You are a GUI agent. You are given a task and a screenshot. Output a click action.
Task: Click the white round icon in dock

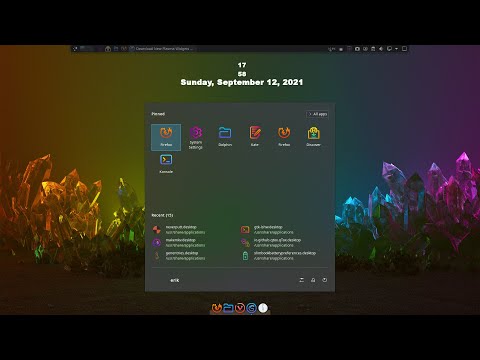[x=263, y=308]
